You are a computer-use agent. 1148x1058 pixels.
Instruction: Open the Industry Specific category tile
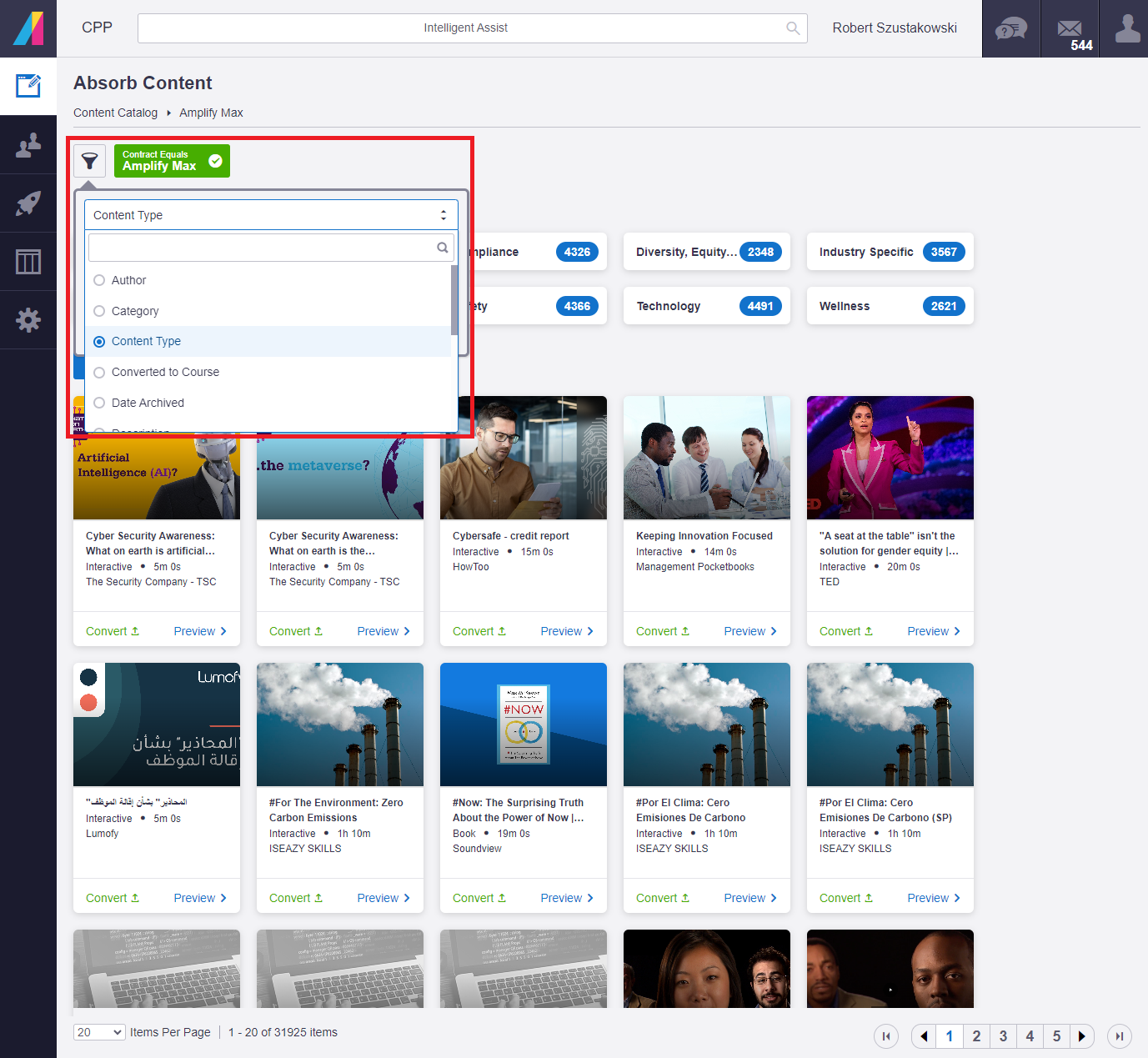[890, 252]
